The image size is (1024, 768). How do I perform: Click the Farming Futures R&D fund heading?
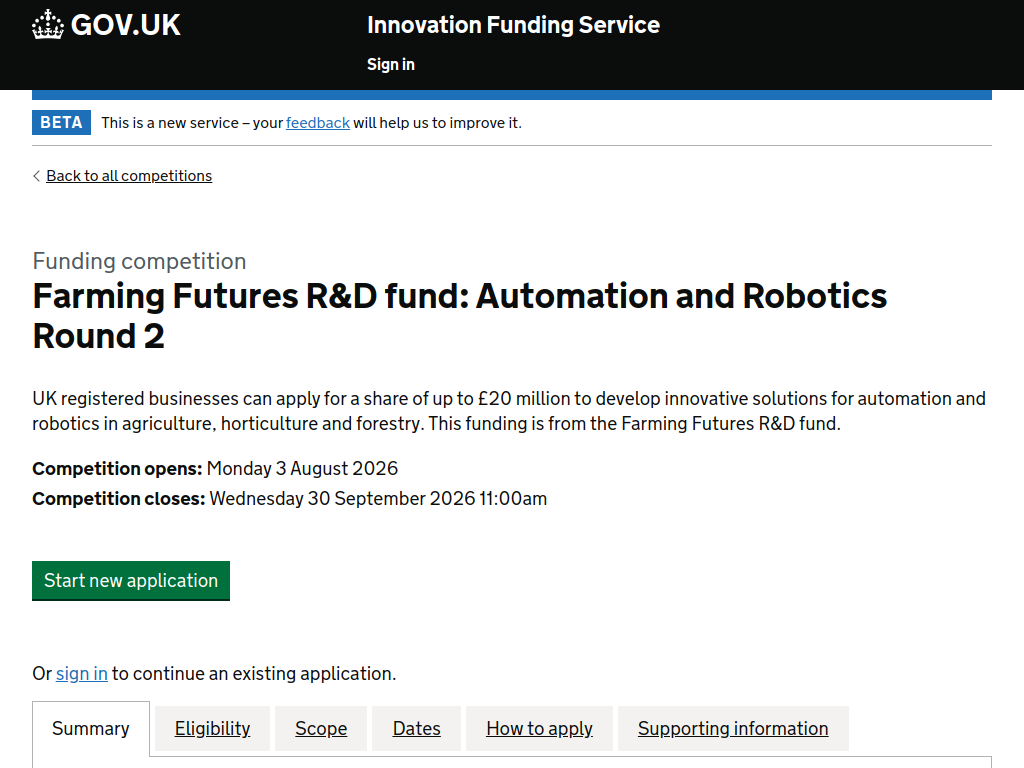(460, 316)
